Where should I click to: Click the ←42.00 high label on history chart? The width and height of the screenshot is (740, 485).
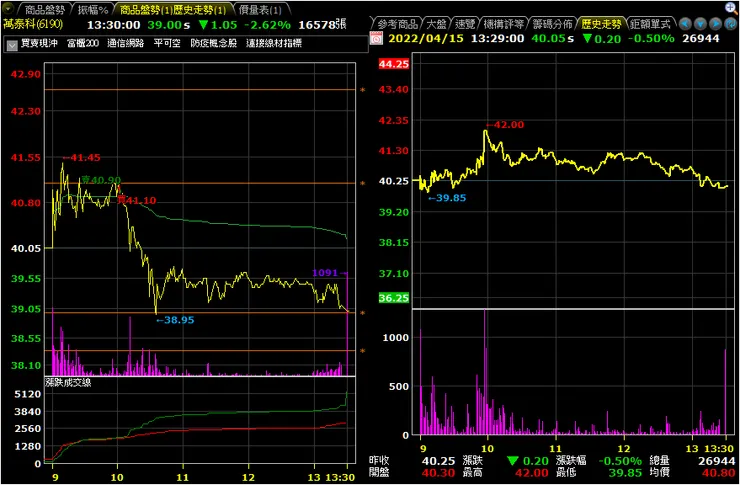click(505, 125)
